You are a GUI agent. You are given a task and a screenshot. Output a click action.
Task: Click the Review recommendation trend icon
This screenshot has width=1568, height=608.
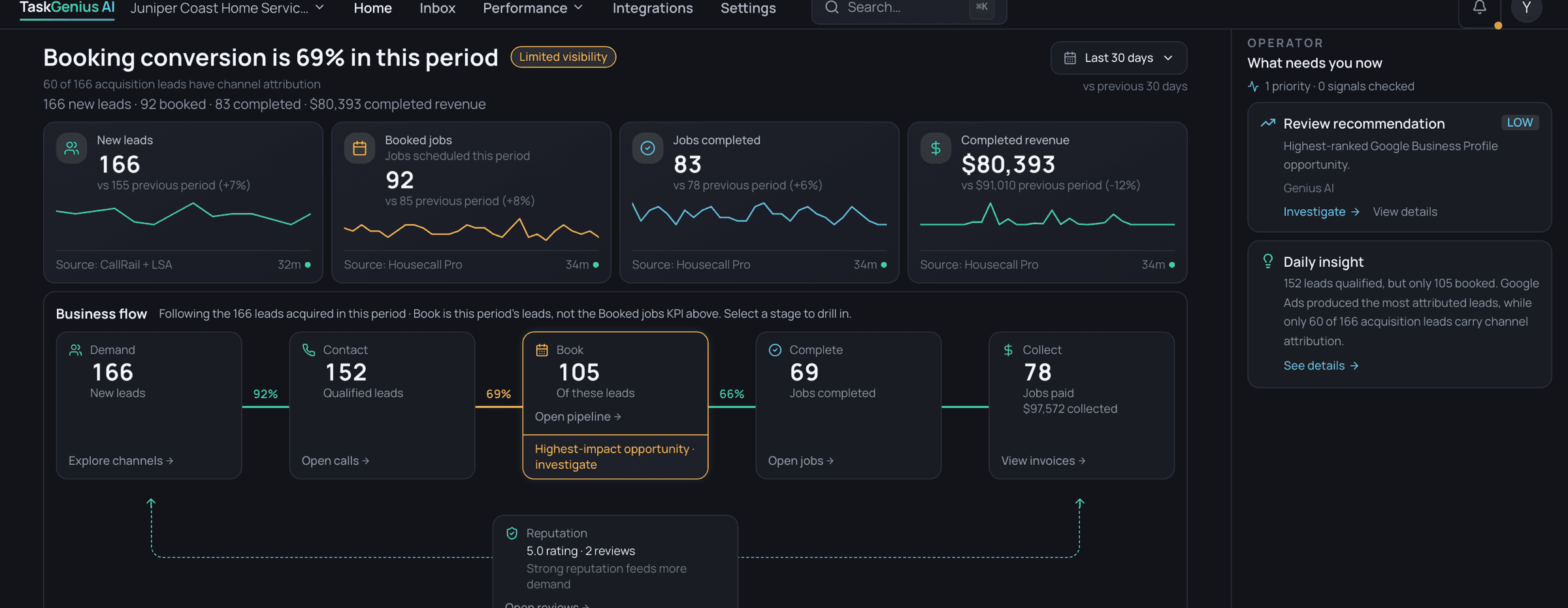(1268, 123)
